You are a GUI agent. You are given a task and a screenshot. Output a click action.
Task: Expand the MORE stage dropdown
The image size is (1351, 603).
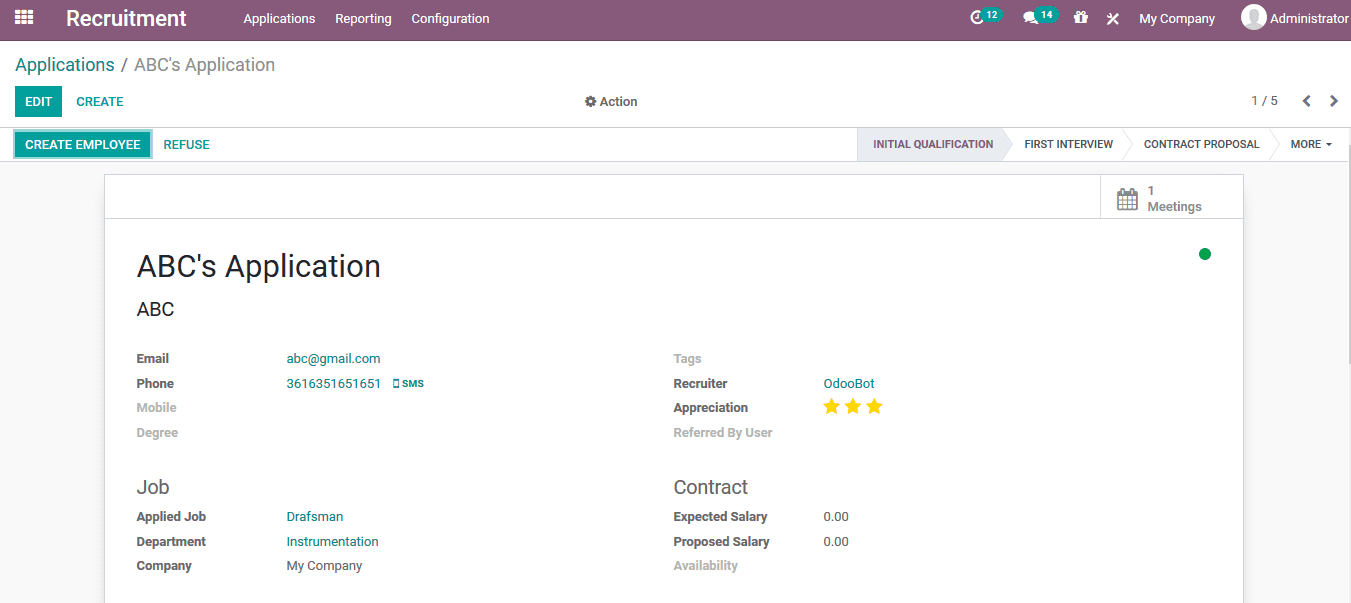pos(1310,144)
